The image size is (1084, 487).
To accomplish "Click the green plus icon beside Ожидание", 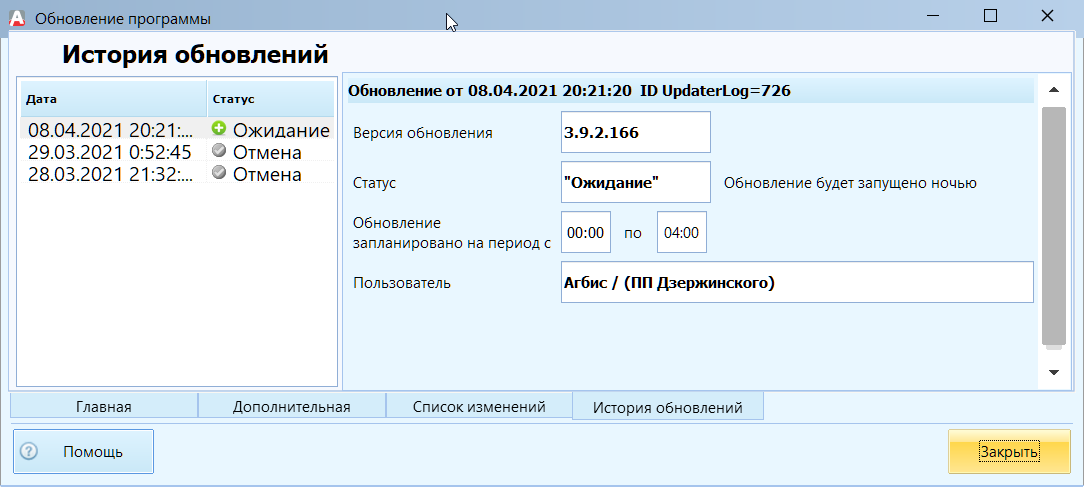I will 219,128.
